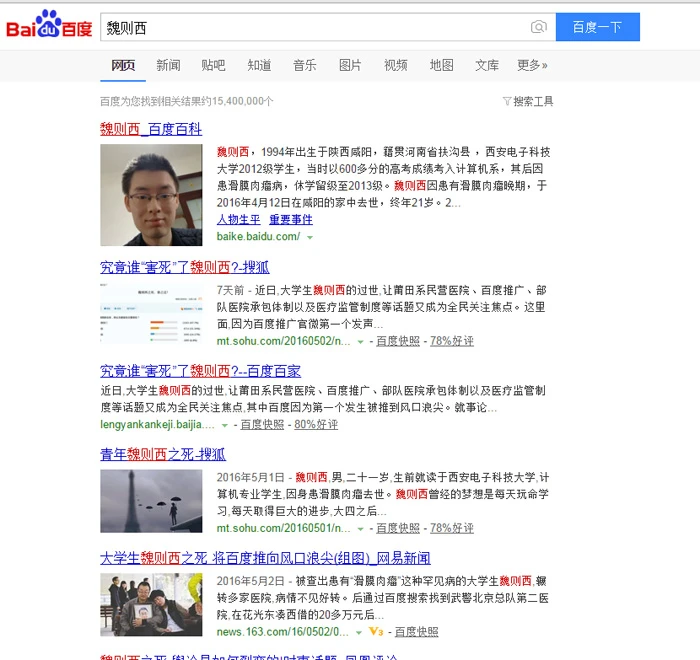Expand dropdown arrow beside baike.baidu.com
This screenshot has width=700, height=660.
[x=310, y=238]
